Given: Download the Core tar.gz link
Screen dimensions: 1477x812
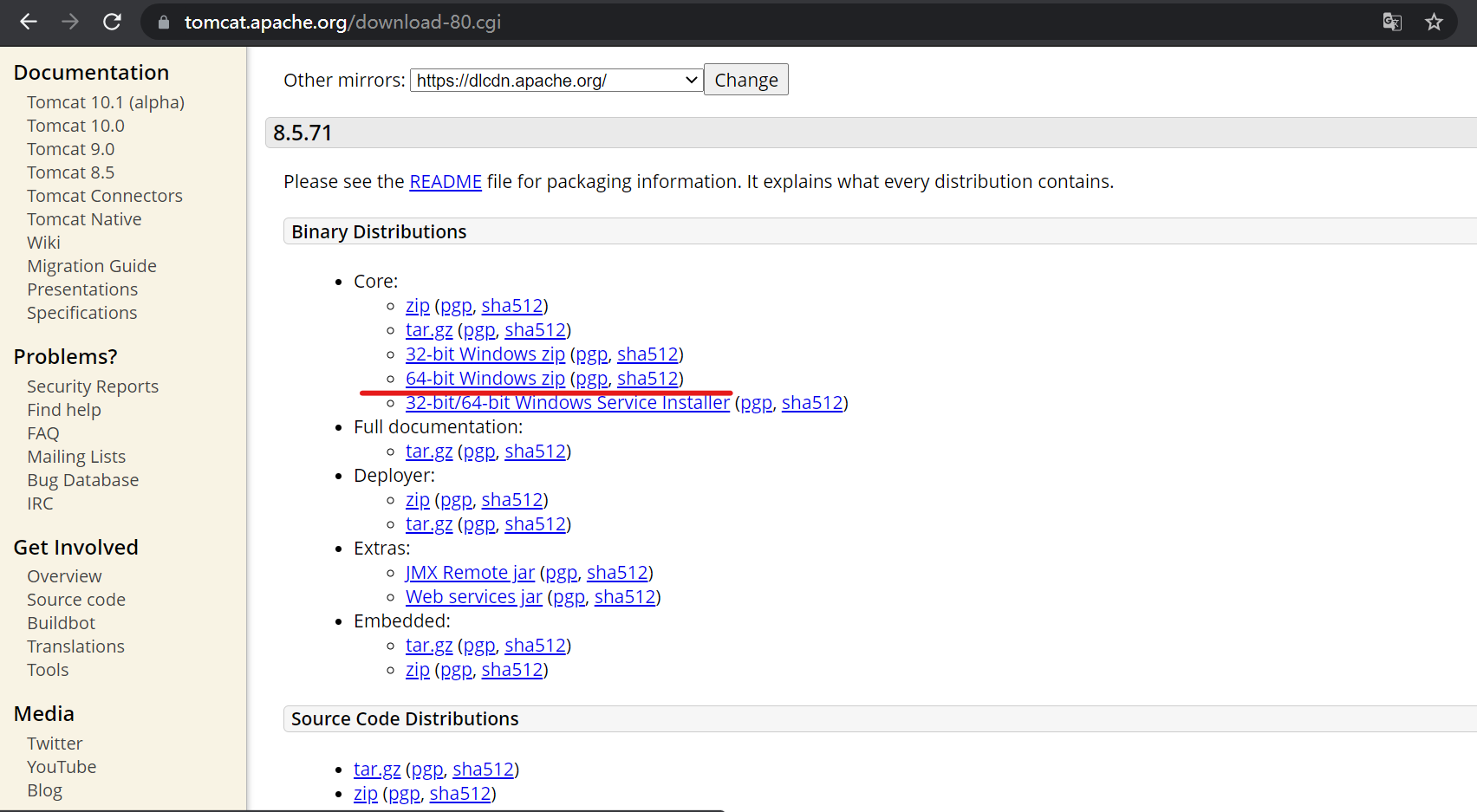Looking at the screenshot, I should [429, 330].
